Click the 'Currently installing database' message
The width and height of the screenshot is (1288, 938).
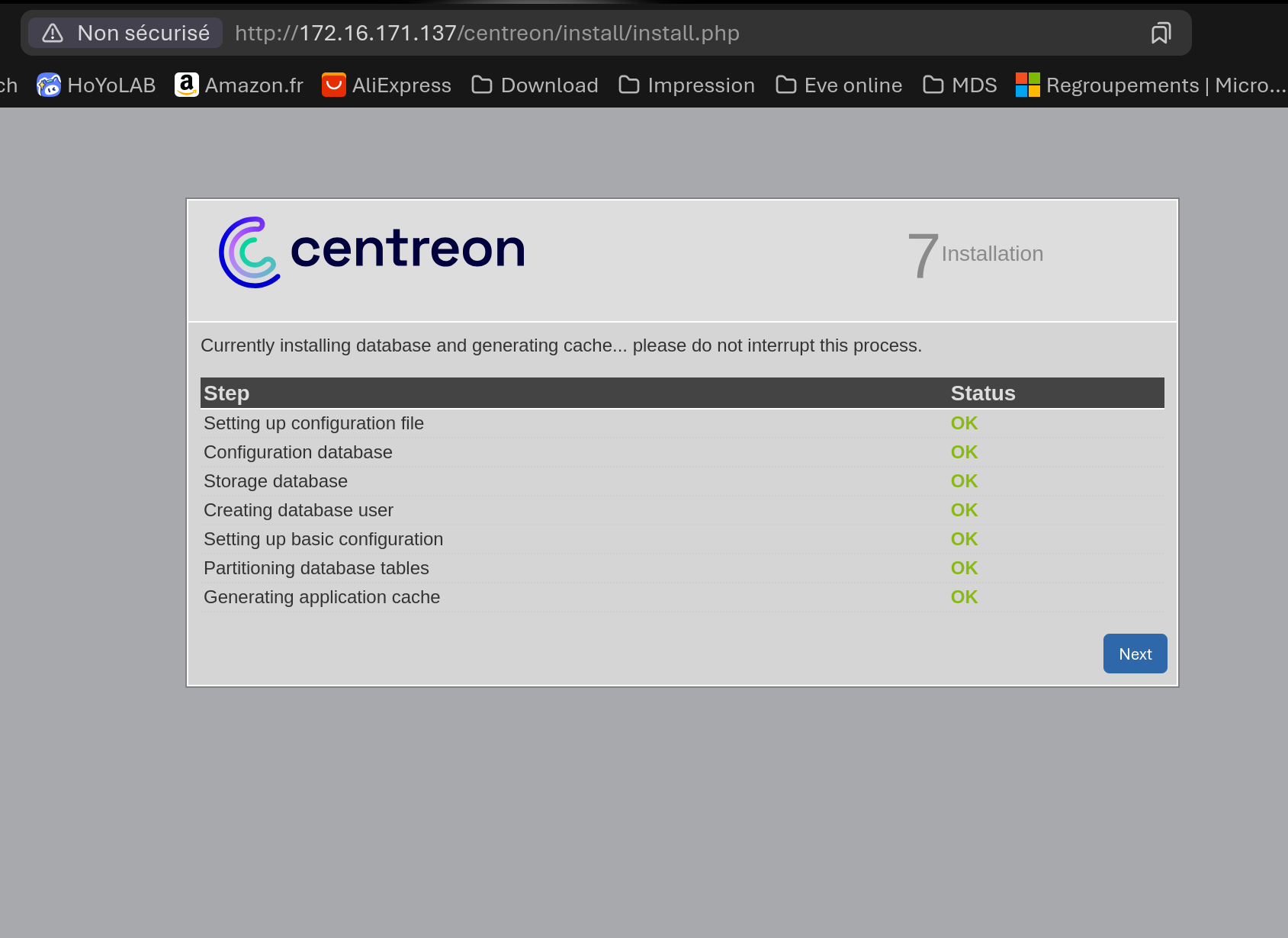[x=561, y=345]
